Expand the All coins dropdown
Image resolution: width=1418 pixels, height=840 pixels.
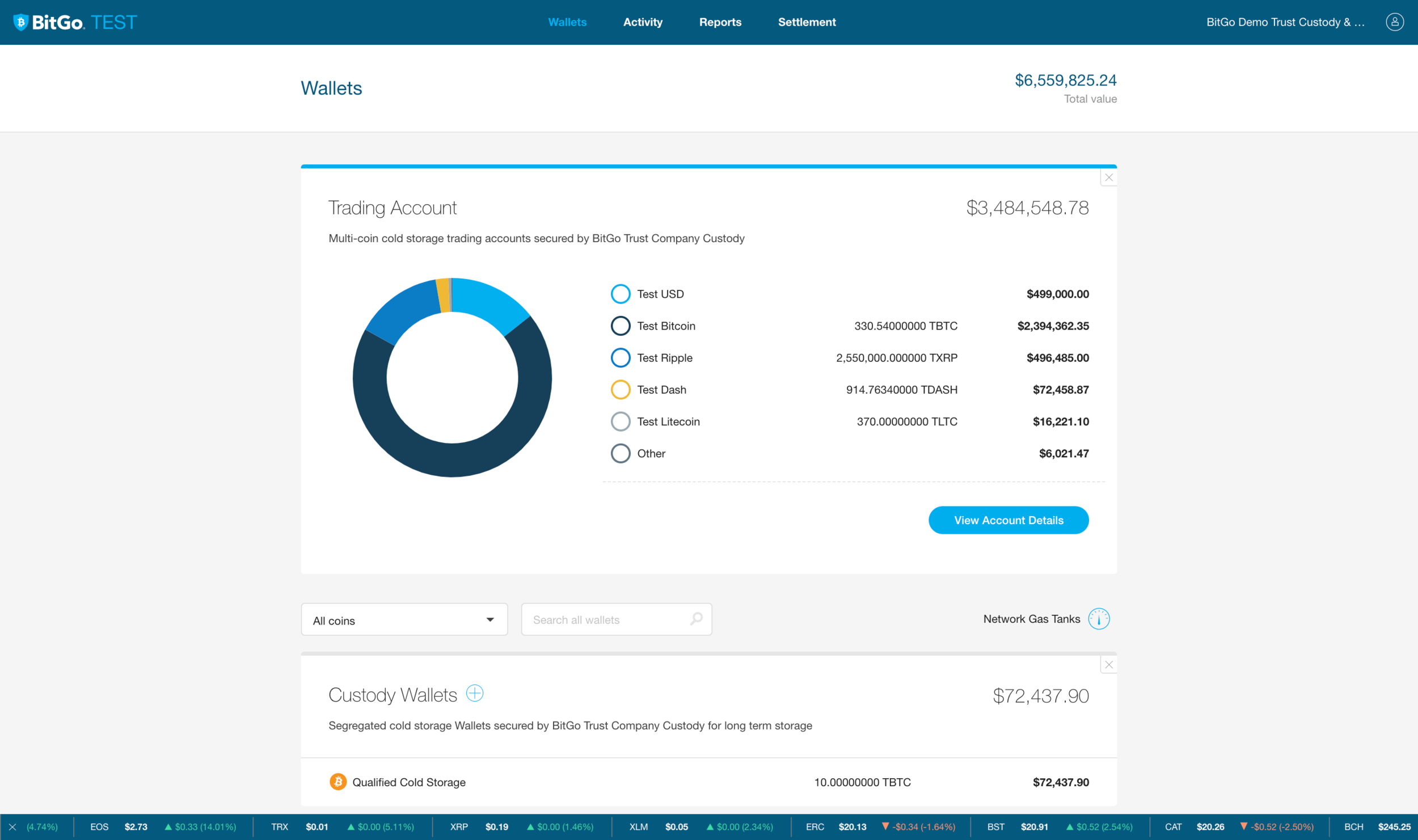[x=404, y=620]
